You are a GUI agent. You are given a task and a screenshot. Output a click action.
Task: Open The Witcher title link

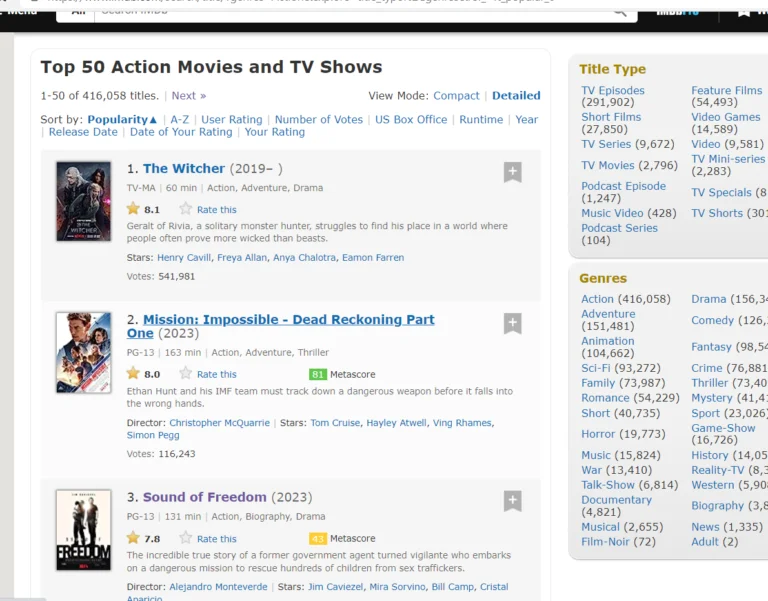tap(184, 168)
